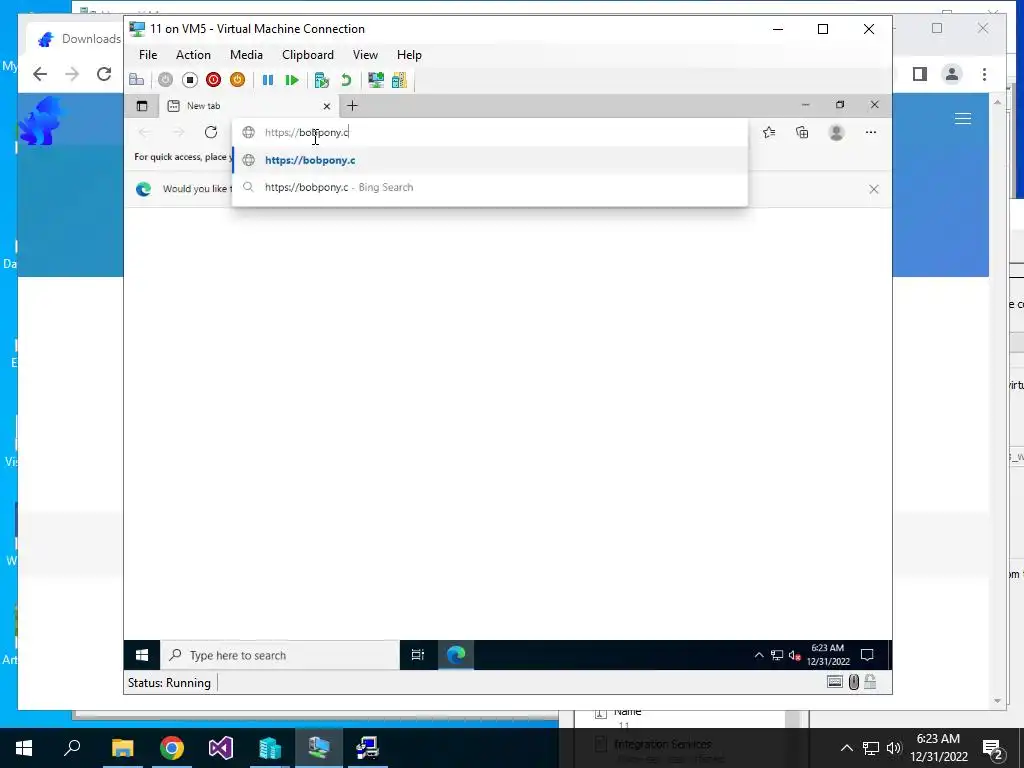Screen dimensions: 1024x768
Task: Click Chrome page vertical scrollbar
Action: (x=997, y=402)
